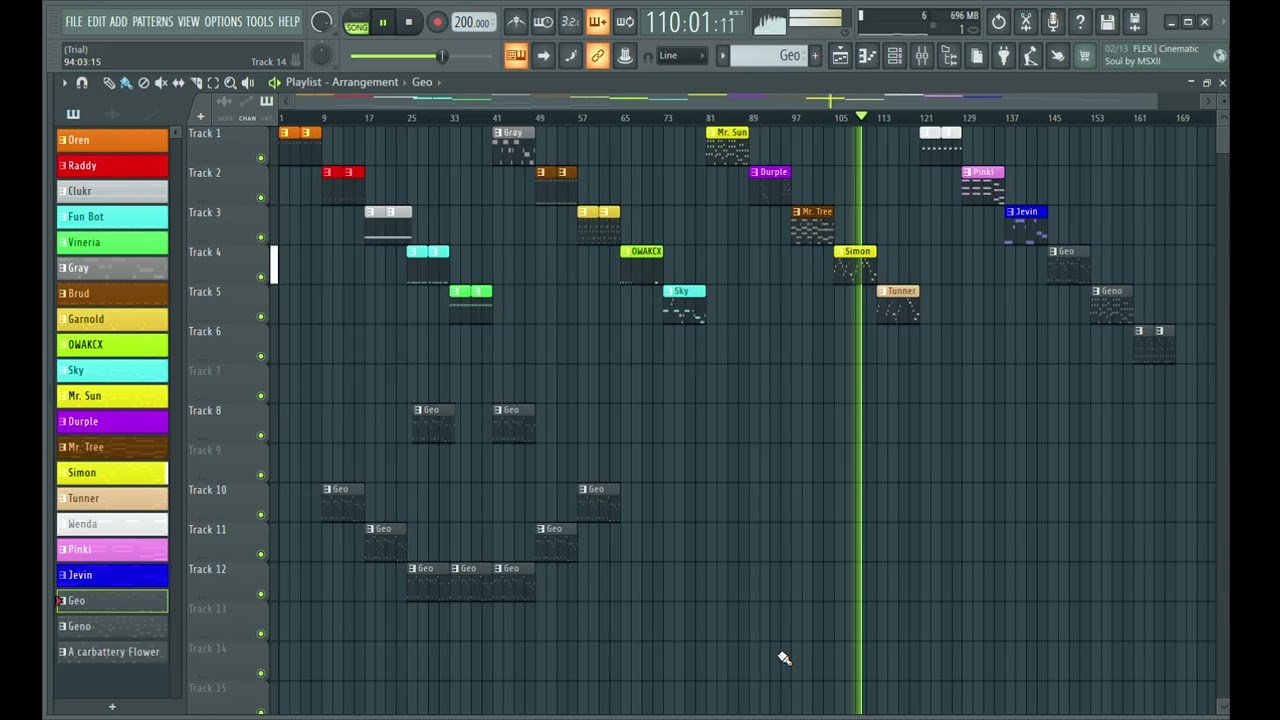This screenshot has width=1280, height=720.
Task: Toggle the typing keyboard to piano button
Action: pyautogui.click(x=516, y=56)
